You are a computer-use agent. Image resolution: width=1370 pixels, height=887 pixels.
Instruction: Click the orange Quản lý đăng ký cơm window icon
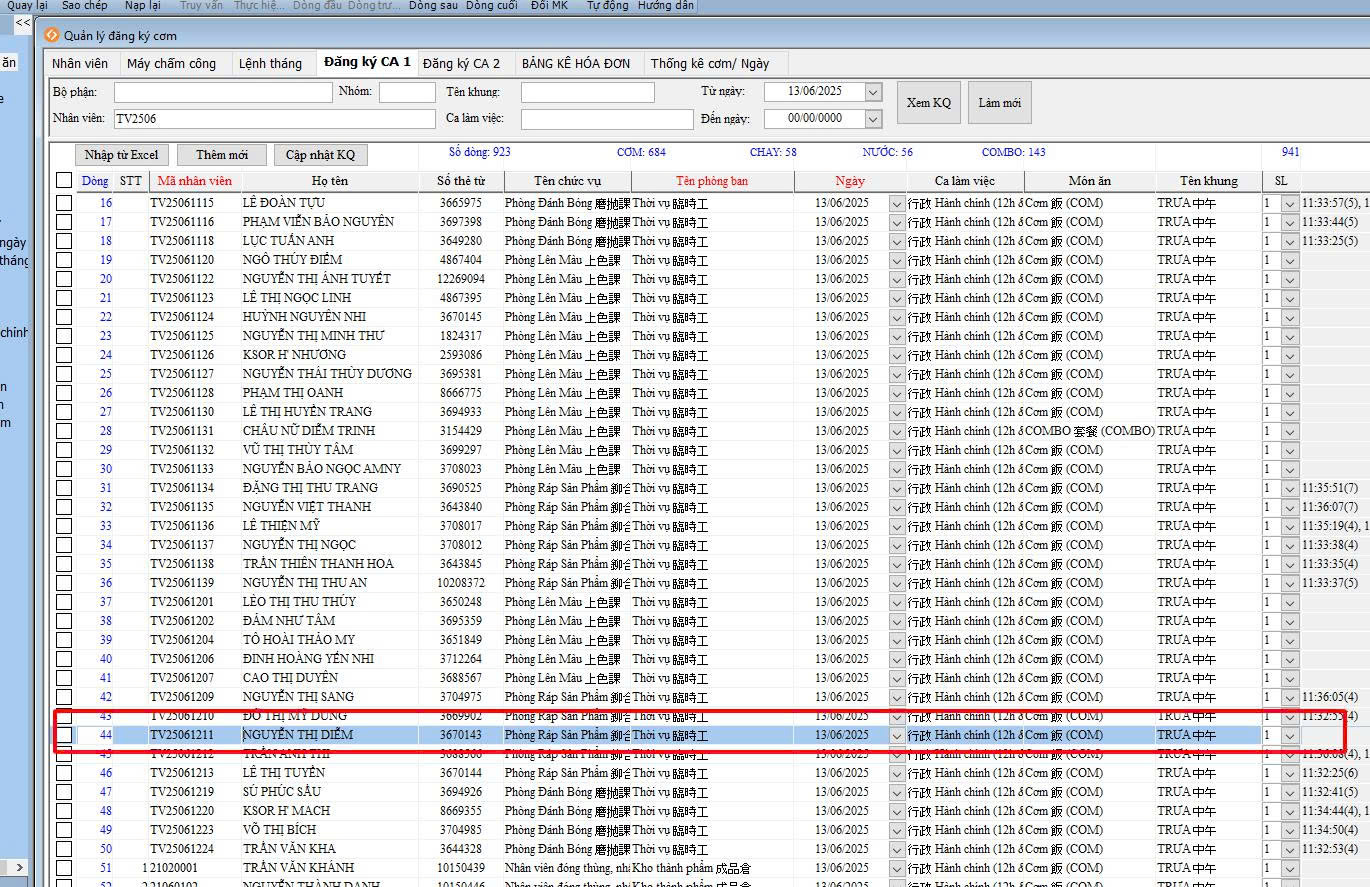[52, 35]
